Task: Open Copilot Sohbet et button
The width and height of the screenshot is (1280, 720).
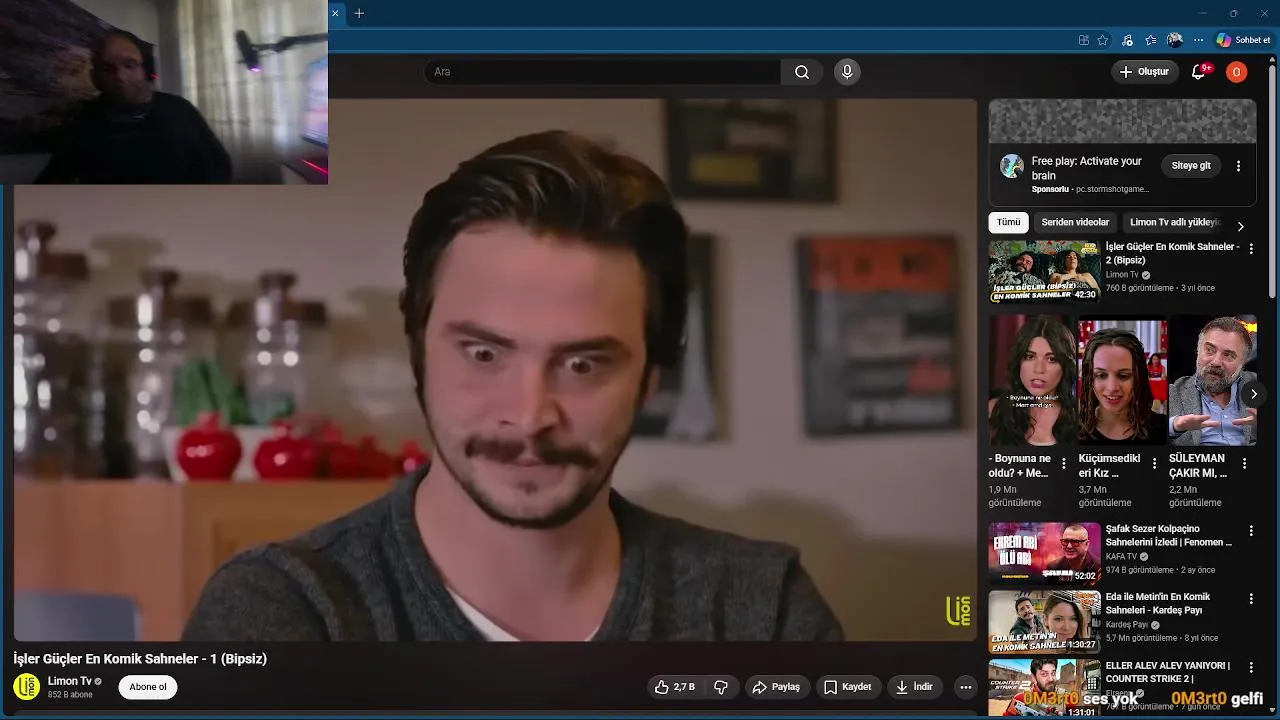Action: (x=1243, y=40)
